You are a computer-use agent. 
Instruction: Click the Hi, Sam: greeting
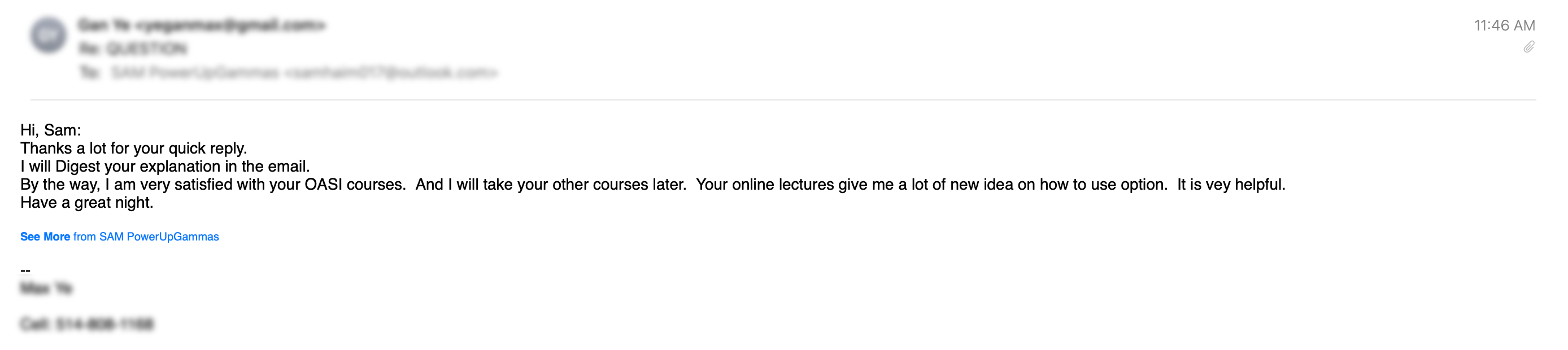(50, 130)
